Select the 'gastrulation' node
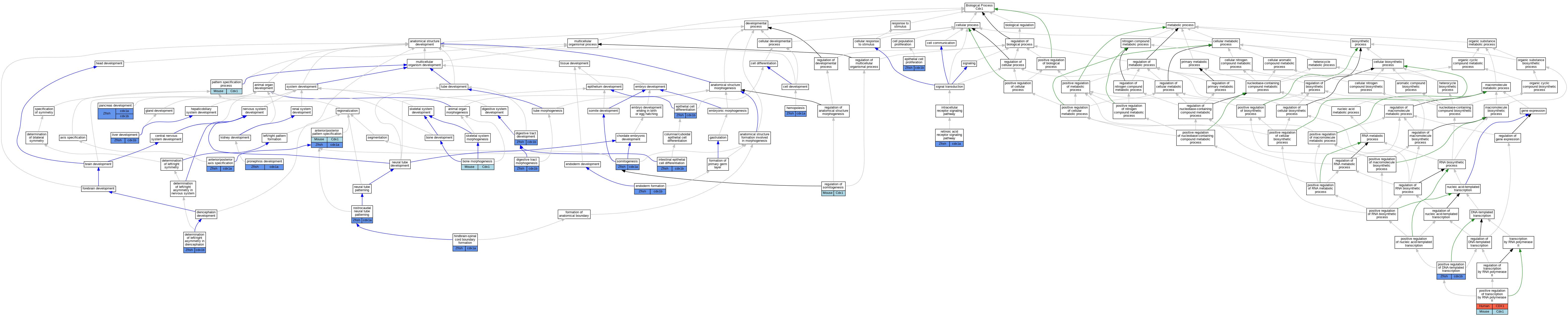Image resolution: width=1568 pixels, height=317 pixels. click(718, 138)
